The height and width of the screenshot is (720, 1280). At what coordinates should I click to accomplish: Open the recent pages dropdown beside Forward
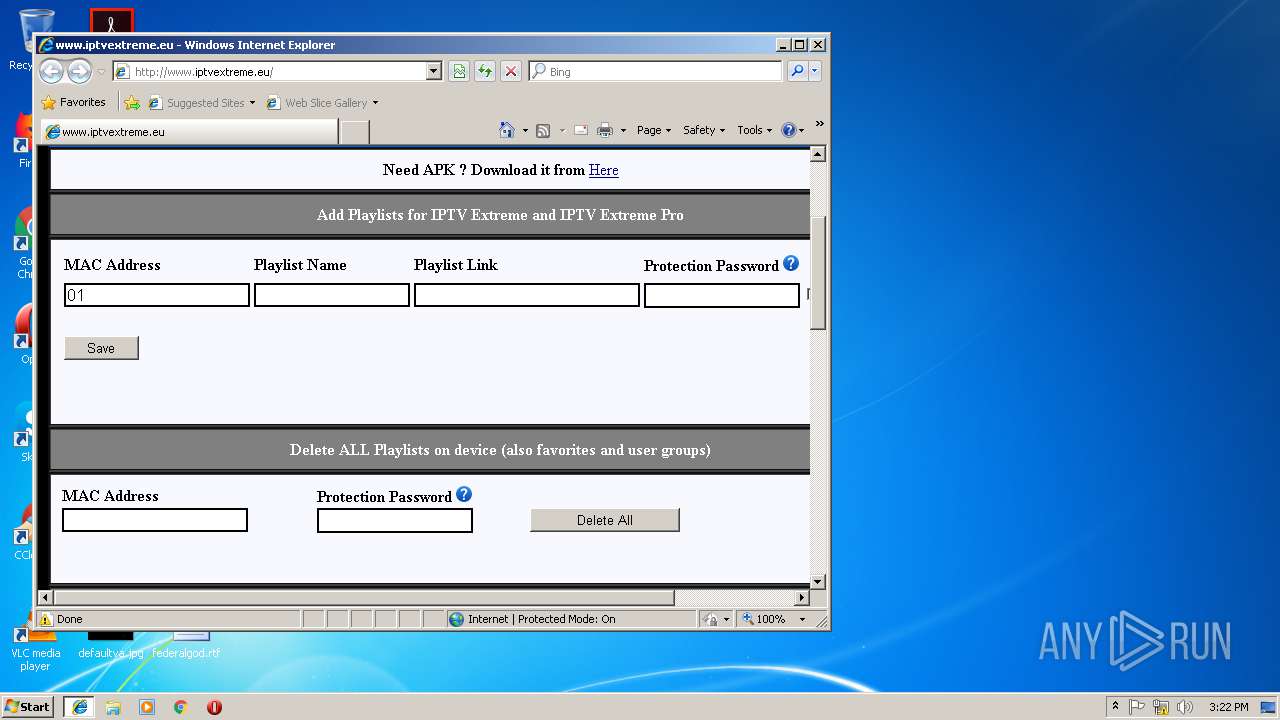pyautogui.click(x=101, y=72)
